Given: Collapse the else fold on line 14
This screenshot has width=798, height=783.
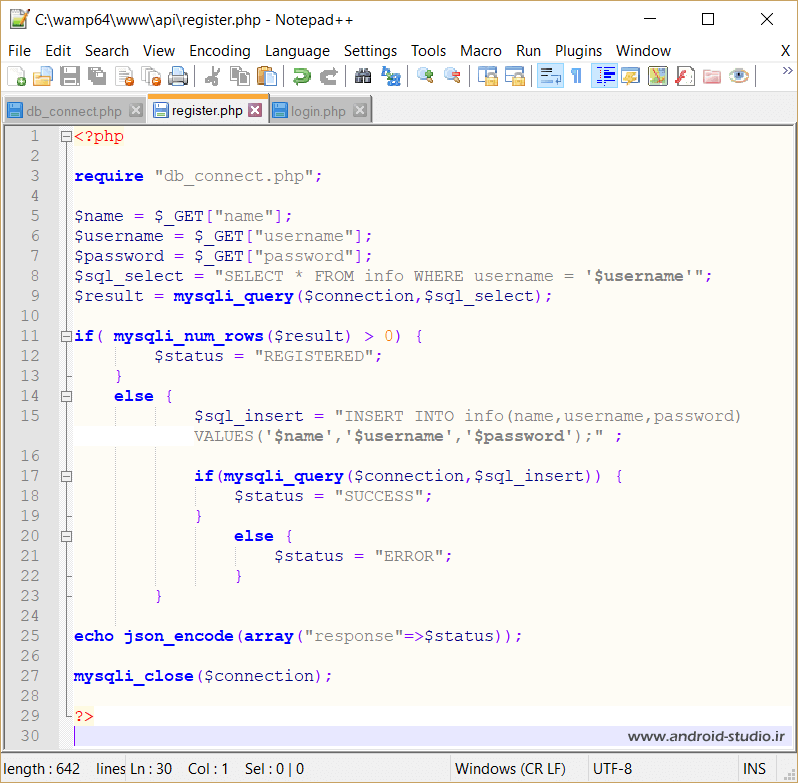Looking at the screenshot, I should [x=66, y=396].
